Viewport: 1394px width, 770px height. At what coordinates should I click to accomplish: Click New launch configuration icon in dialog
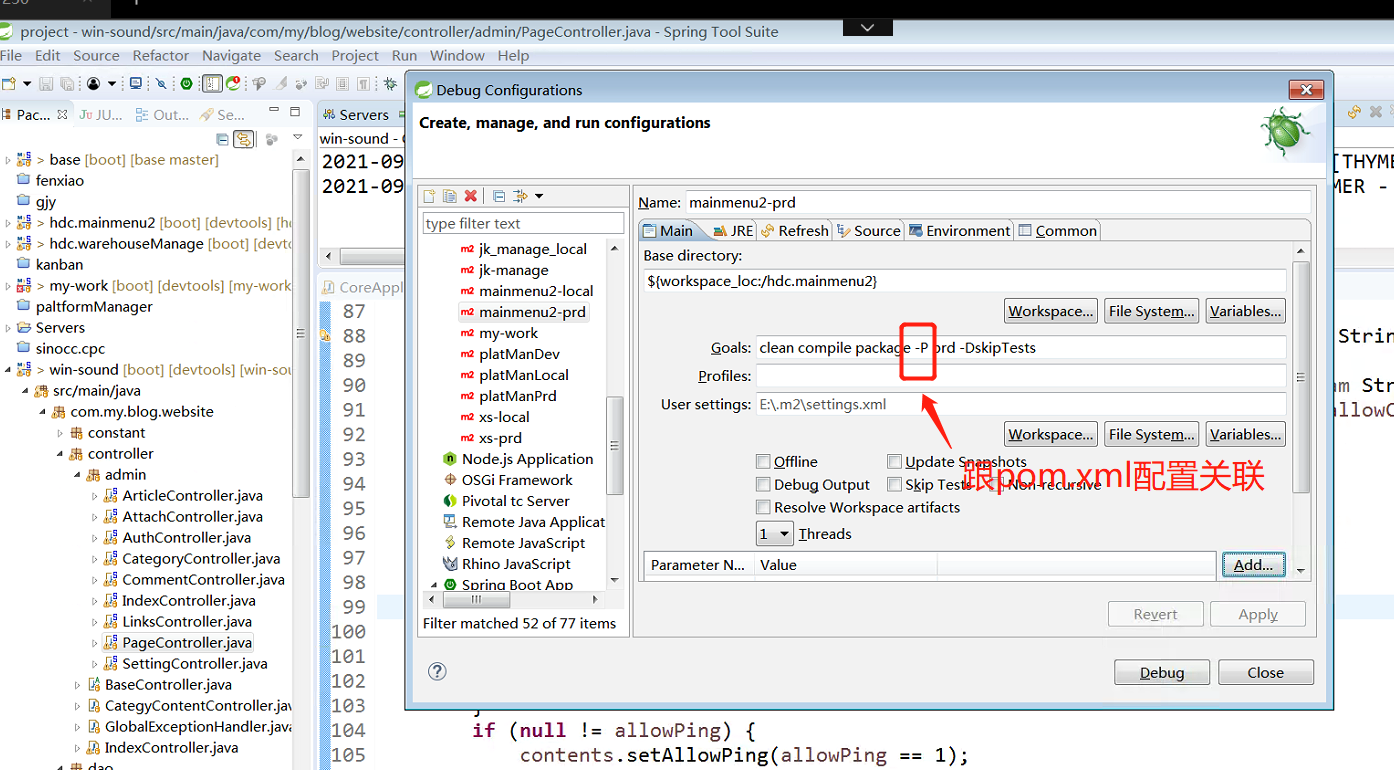[430, 196]
